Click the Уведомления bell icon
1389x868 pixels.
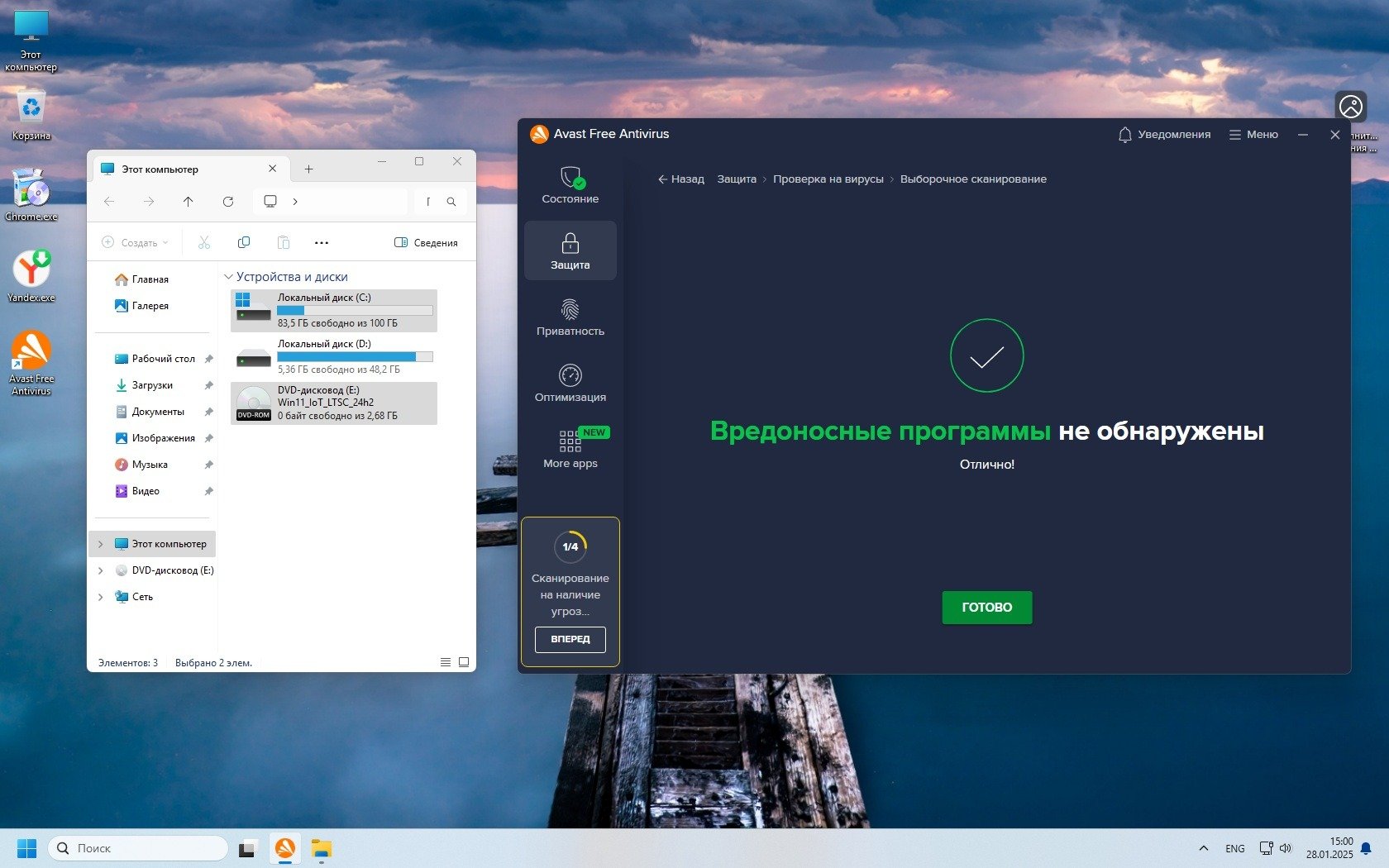tap(1124, 135)
